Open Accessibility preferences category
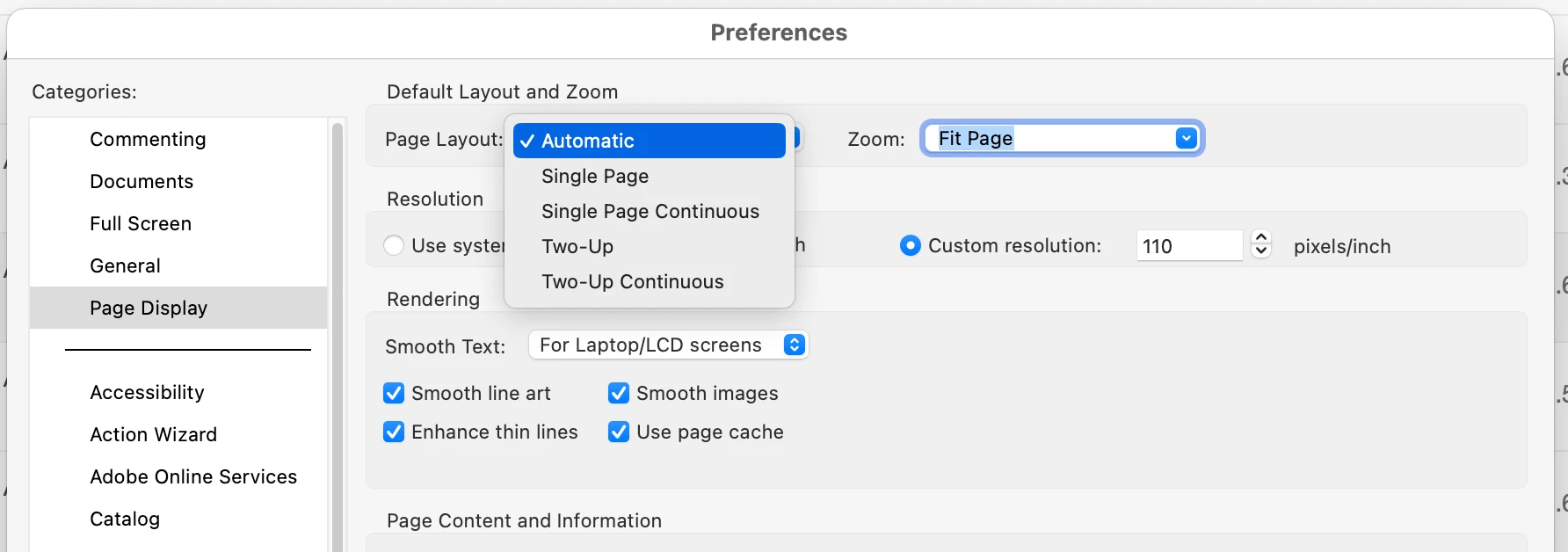The width and height of the screenshot is (1568, 552). (147, 393)
